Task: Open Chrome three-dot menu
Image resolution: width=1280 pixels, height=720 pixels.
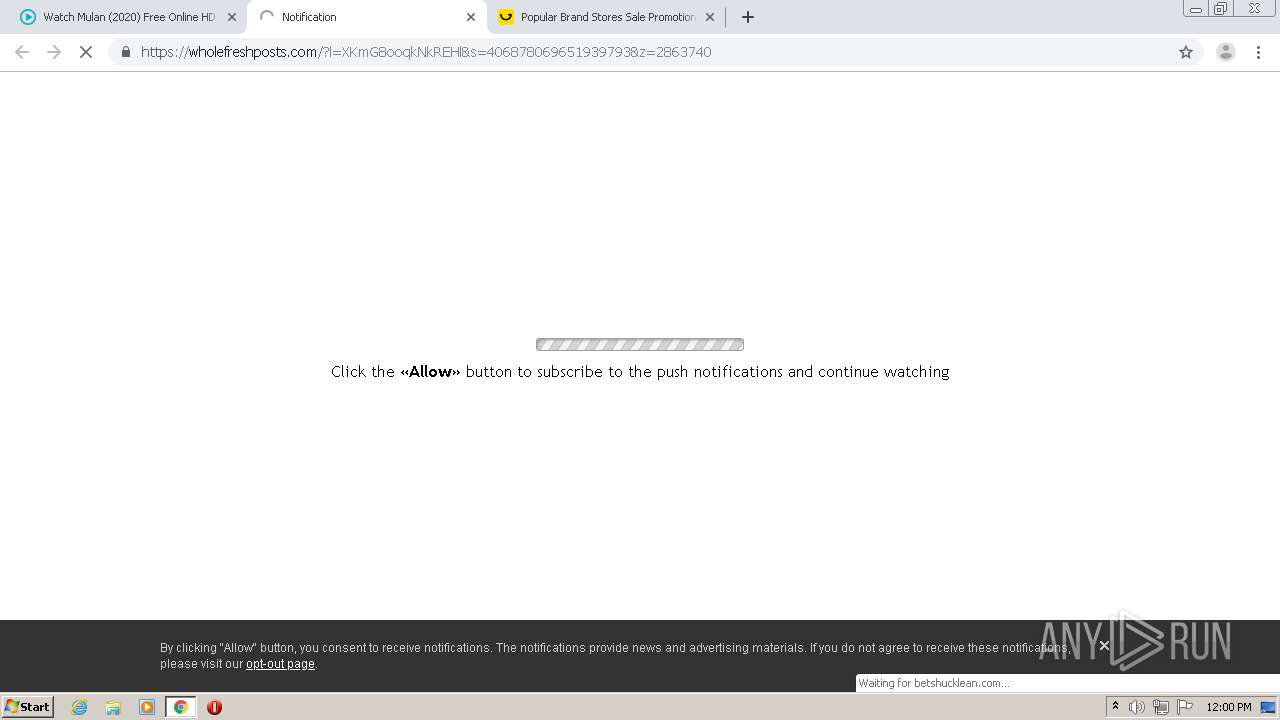Action: point(1258,52)
